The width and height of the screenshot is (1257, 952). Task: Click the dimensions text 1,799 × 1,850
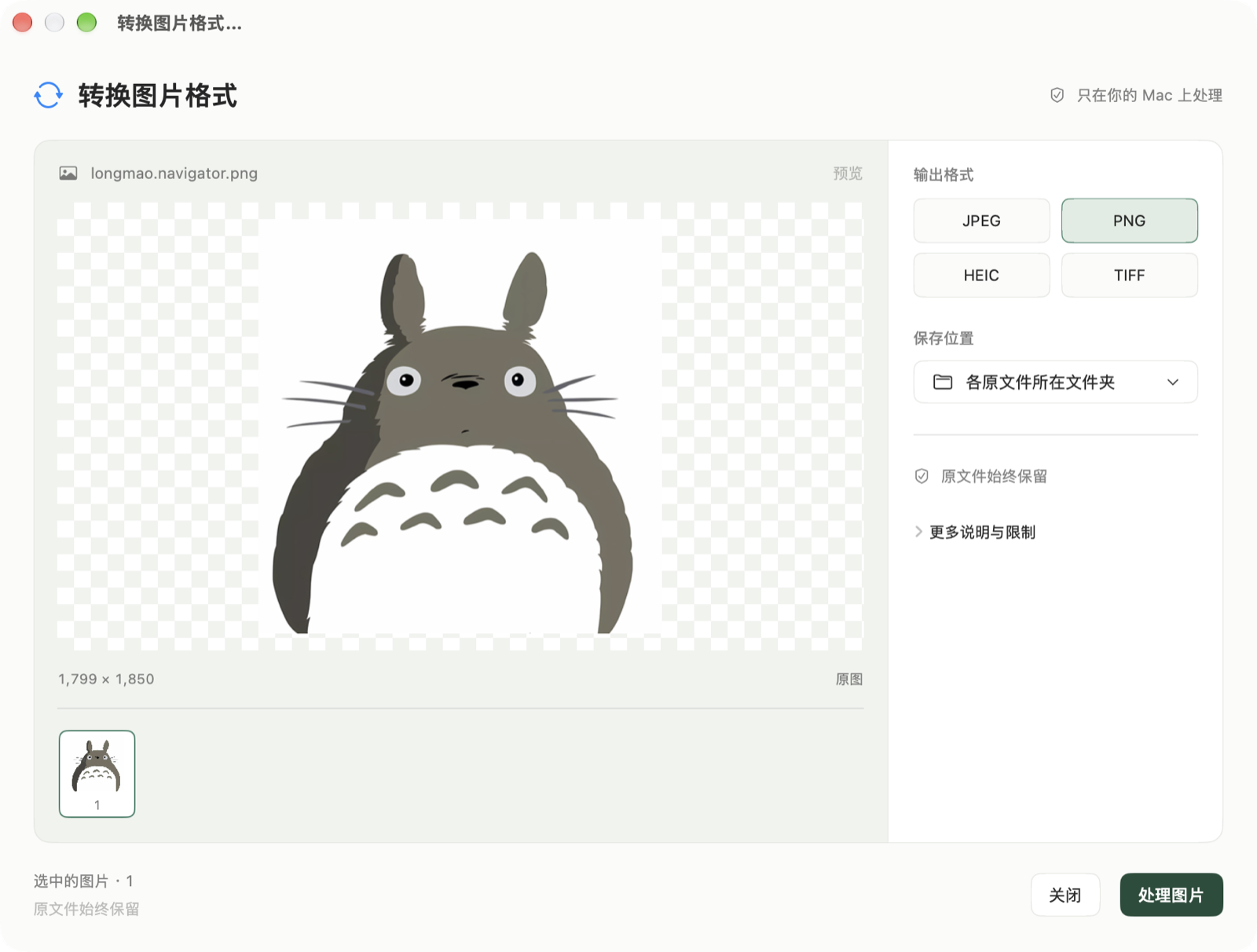click(106, 679)
